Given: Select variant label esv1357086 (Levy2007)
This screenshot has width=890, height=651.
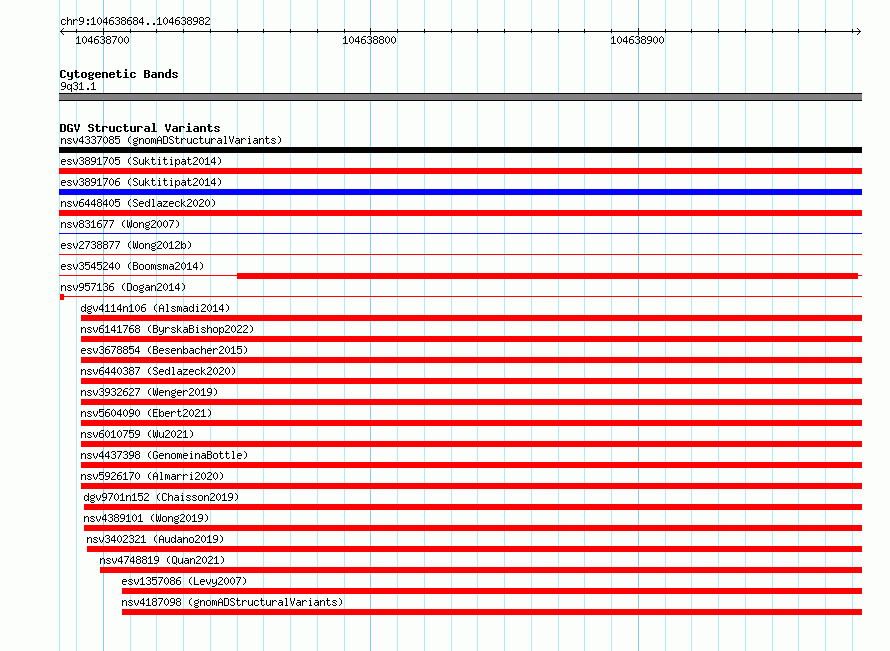Looking at the screenshot, I should (184, 581).
